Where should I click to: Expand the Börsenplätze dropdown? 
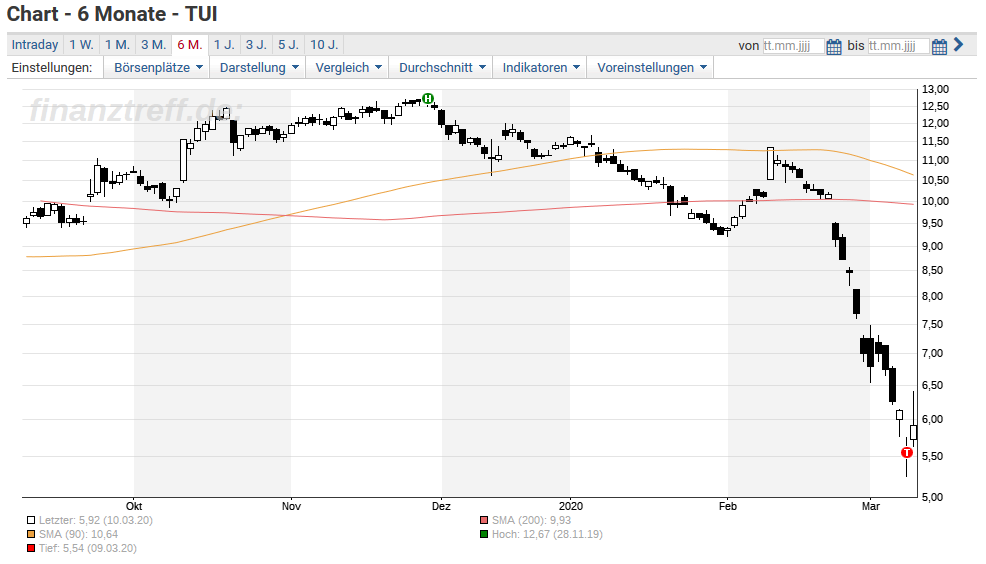point(158,67)
